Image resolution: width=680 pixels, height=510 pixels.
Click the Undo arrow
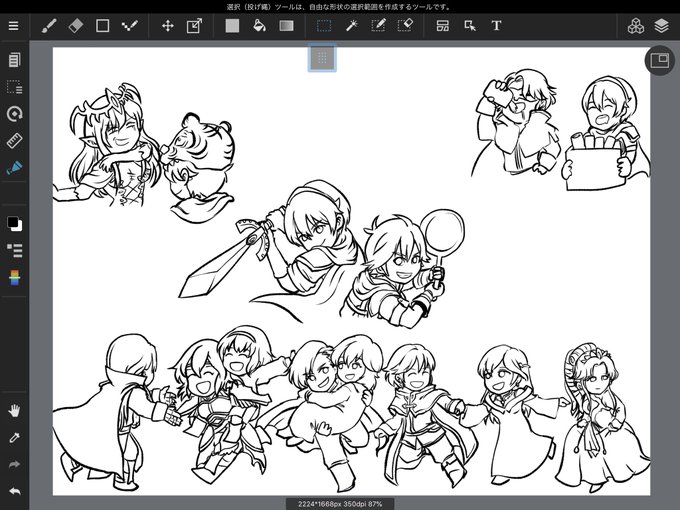[x=14, y=492]
